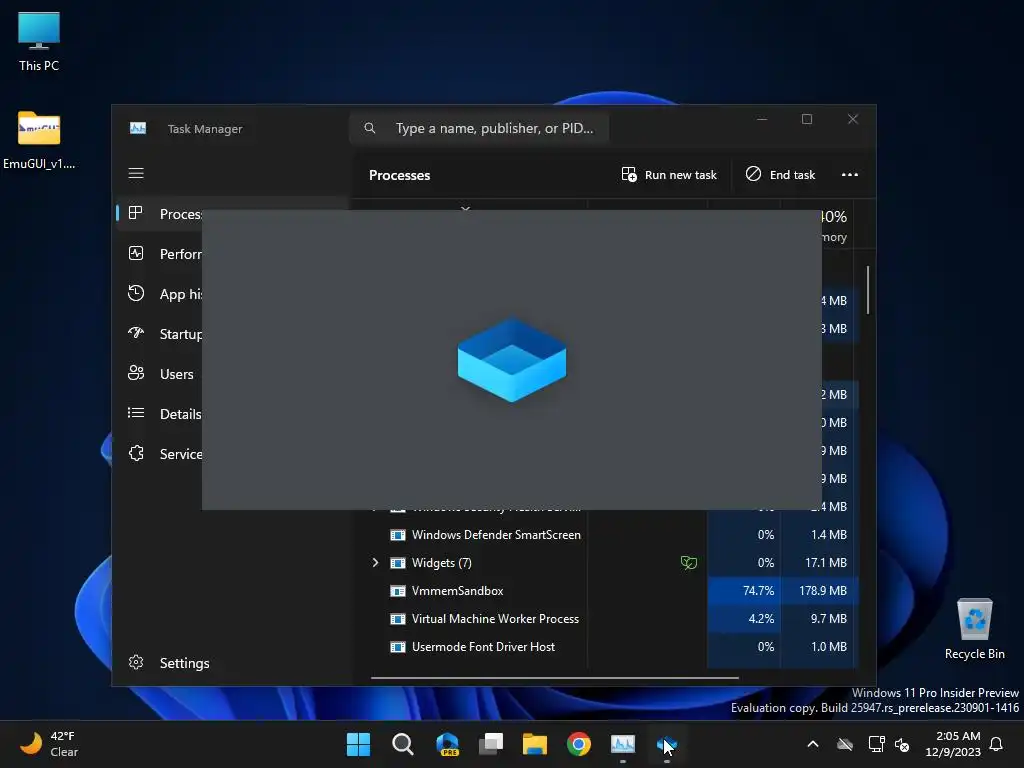
Task: Select the EmuGUI folder on desktop
Action: 39,140
